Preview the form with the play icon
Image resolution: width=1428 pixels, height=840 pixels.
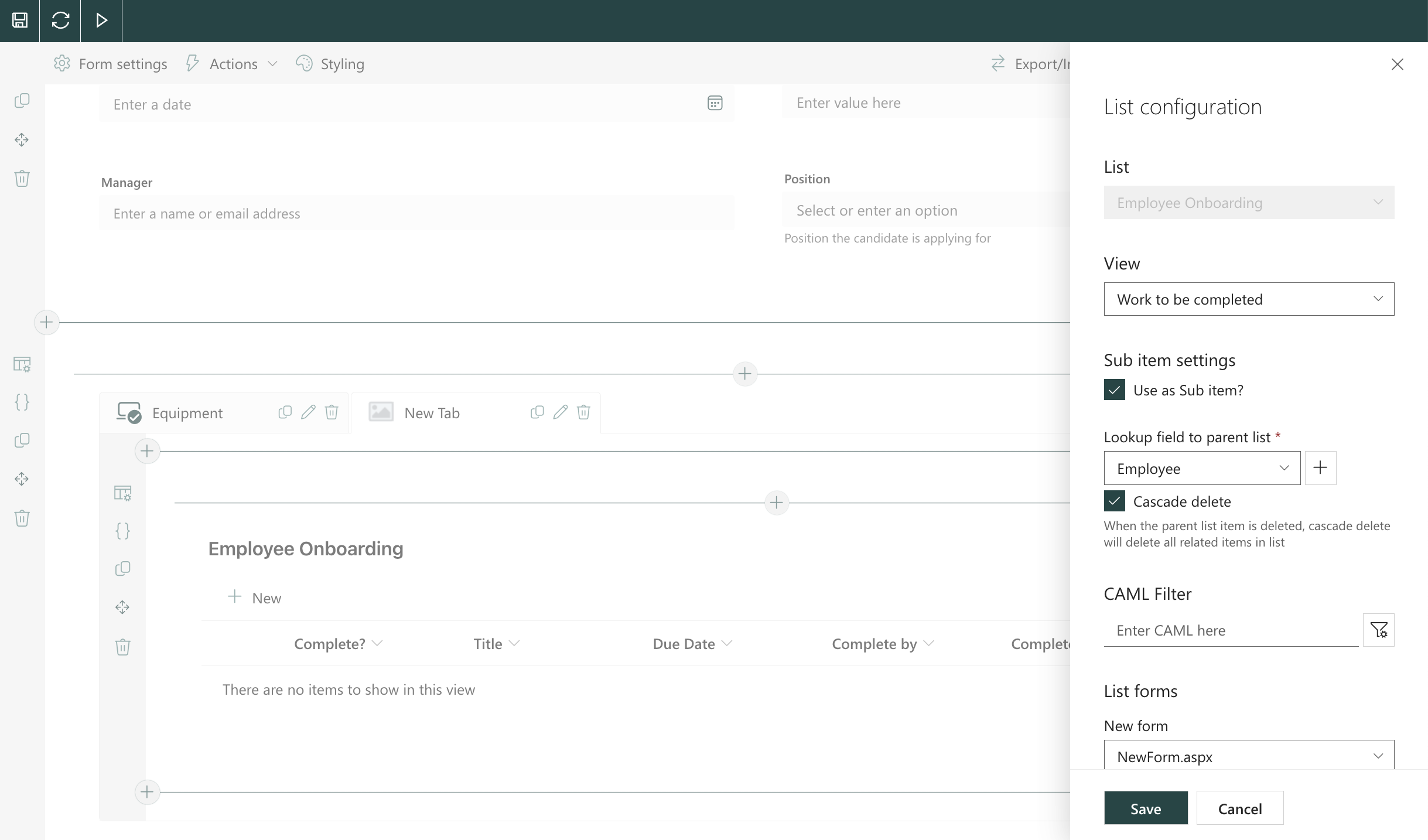[101, 21]
